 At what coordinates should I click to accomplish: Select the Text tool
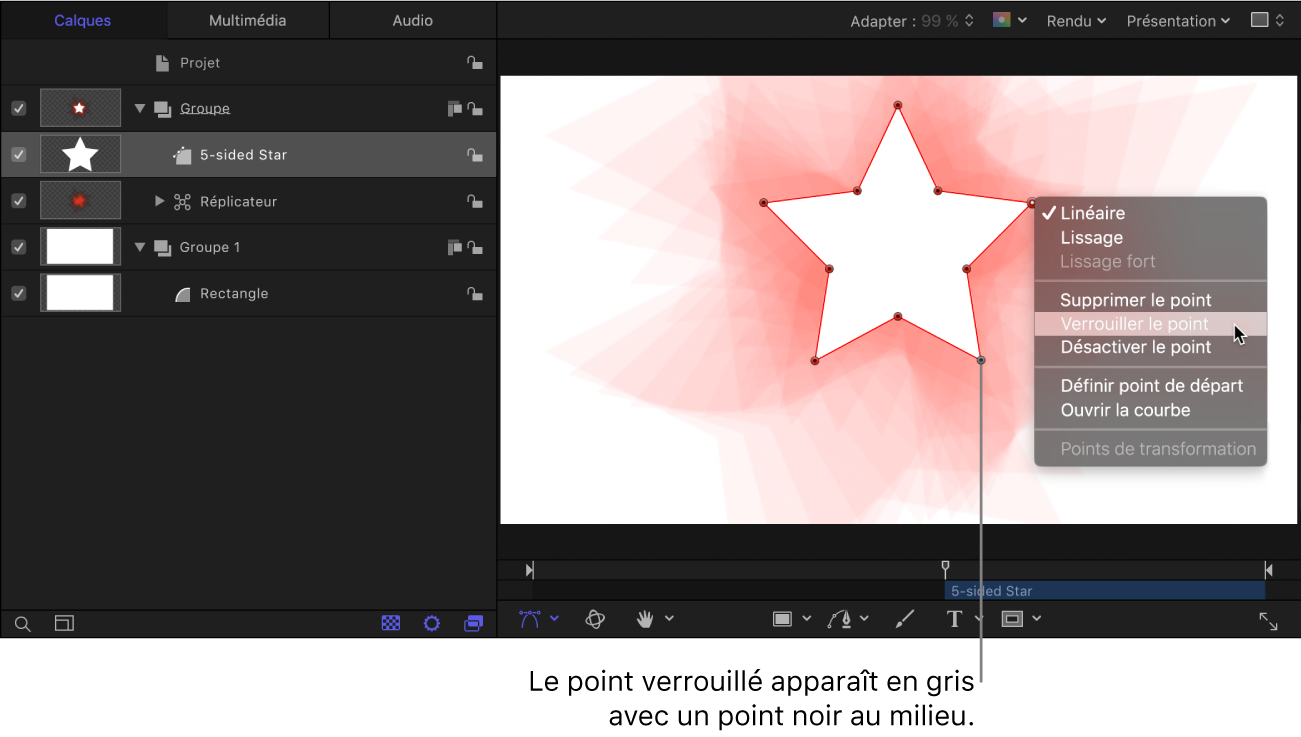[x=953, y=619]
